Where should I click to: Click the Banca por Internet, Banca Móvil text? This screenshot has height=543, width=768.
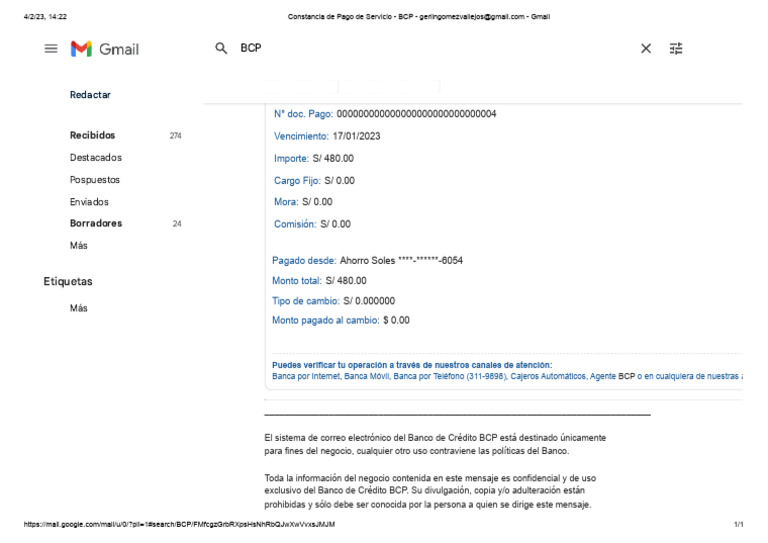pyautogui.click(x=331, y=376)
